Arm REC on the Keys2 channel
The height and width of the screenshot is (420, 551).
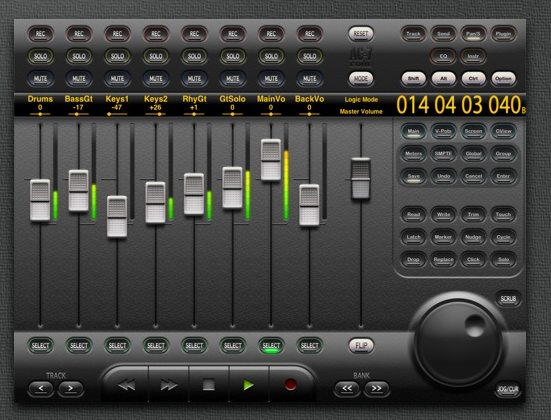[156, 34]
